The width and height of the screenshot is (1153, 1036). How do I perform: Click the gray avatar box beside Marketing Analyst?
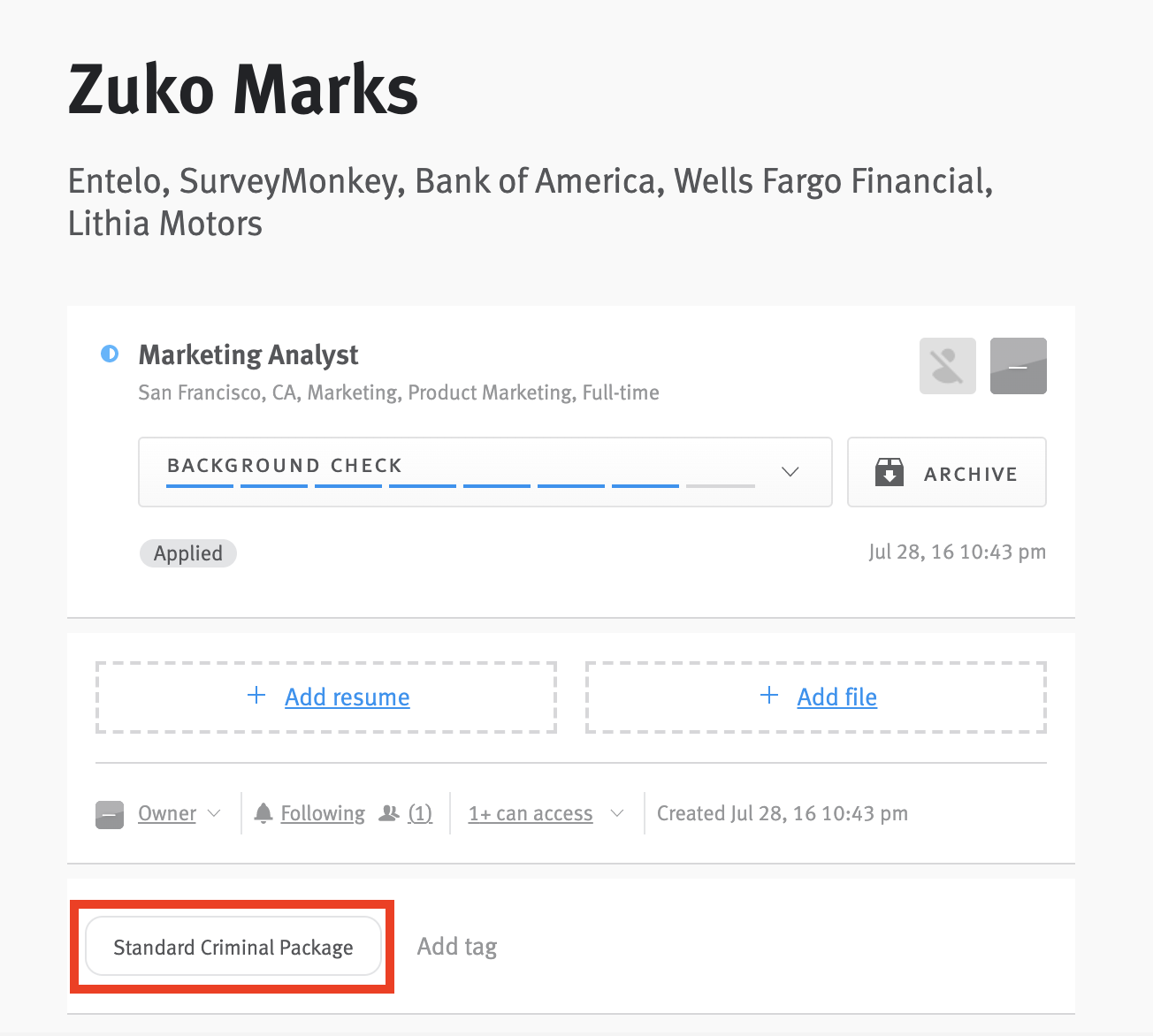pyautogui.click(x=1018, y=366)
